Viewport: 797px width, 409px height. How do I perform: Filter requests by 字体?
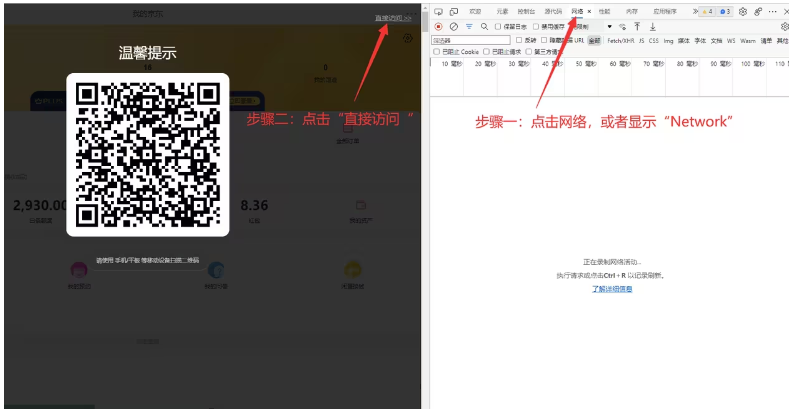[x=700, y=41]
